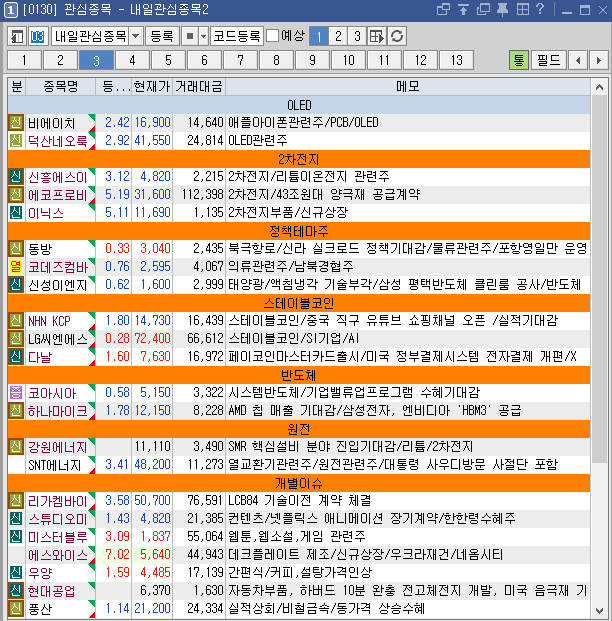
Task: Click the badge icon beside 풍산
Action: pyautogui.click(x=16, y=609)
